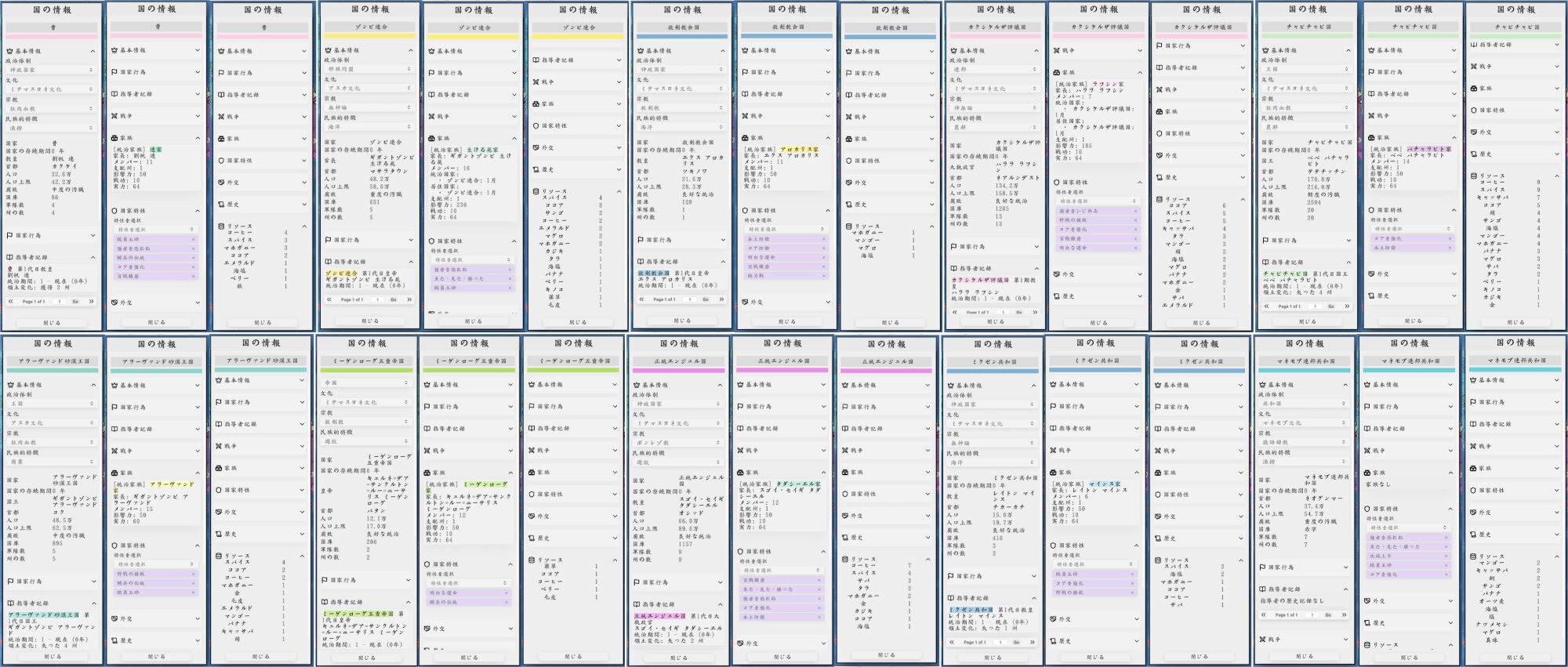
Task: Click crown icon of expanded 基本情報 in チャピチャピ国 panel
Action: tap(1265, 50)
